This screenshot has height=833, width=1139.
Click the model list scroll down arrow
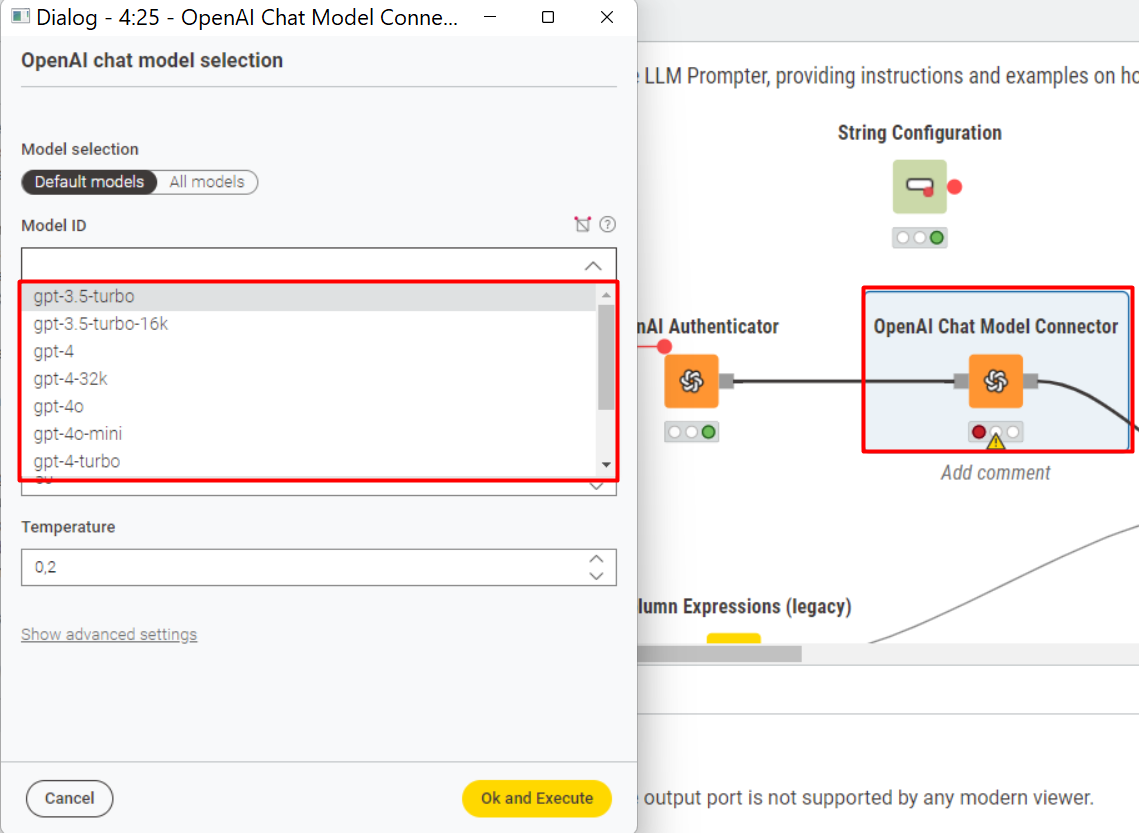click(x=606, y=465)
